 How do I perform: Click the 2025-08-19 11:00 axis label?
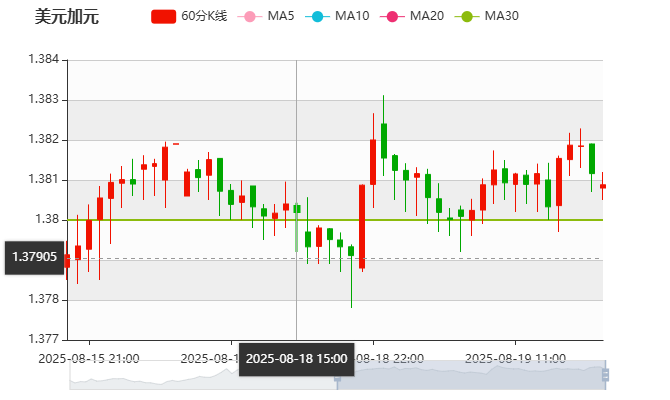click(515, 359)
